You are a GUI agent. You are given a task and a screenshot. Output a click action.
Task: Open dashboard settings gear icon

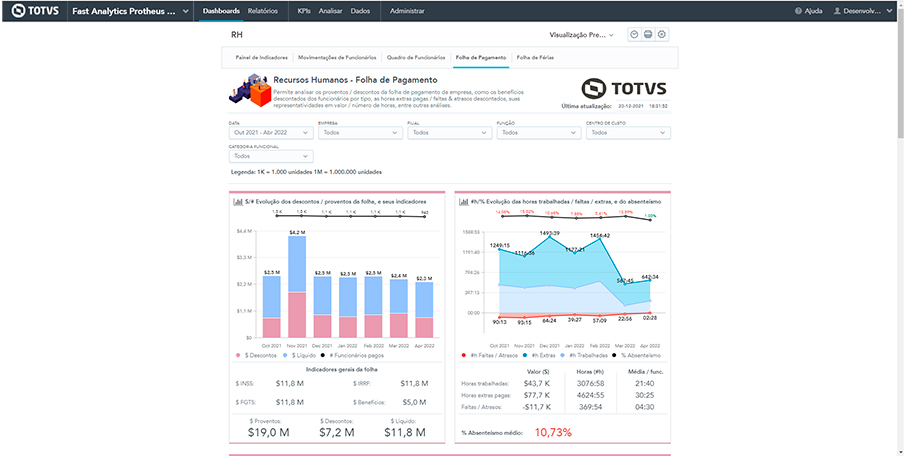[x=662, y=35]
